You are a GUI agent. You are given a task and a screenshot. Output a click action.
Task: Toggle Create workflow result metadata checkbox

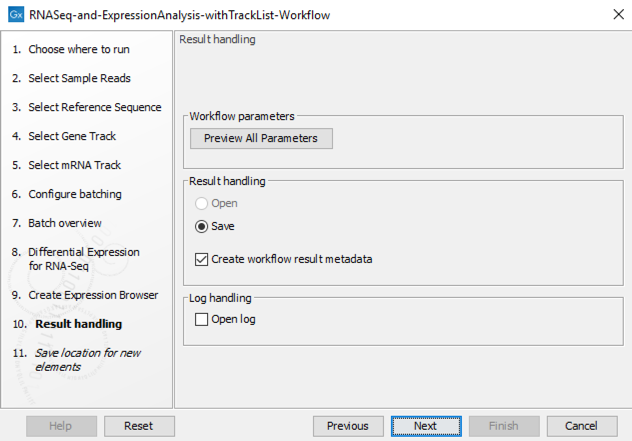[201, 259]
